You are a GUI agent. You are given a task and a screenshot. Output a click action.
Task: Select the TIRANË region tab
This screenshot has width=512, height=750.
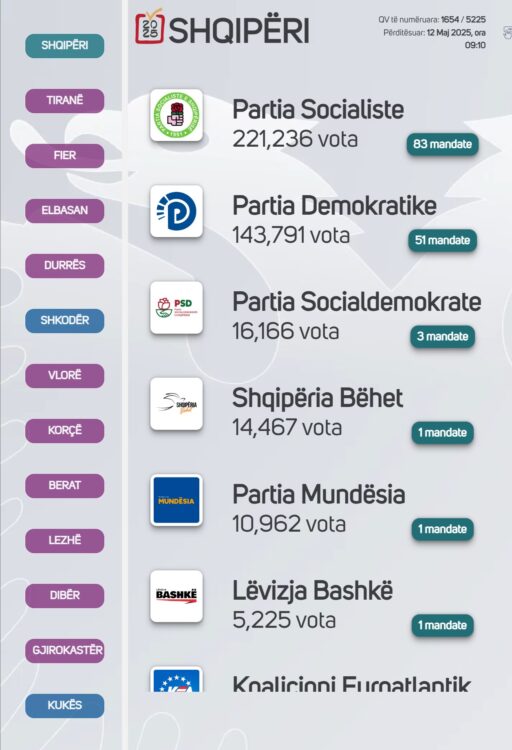pyautogui.click(x=65, y=101)
